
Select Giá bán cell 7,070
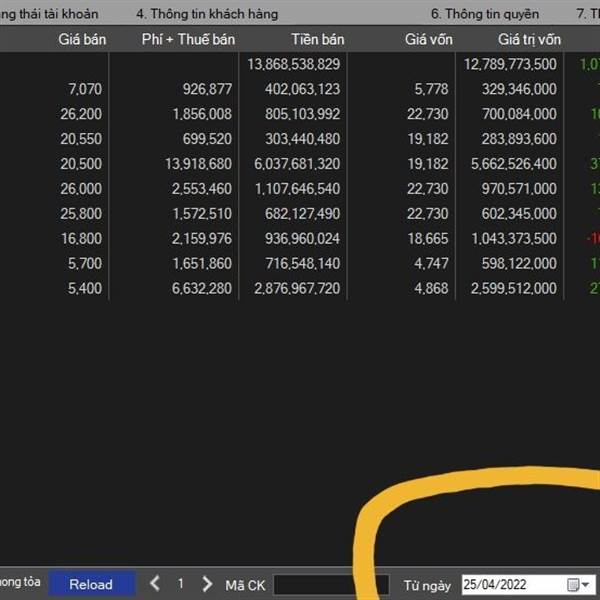pyautogui.click(x=85, y=89)
